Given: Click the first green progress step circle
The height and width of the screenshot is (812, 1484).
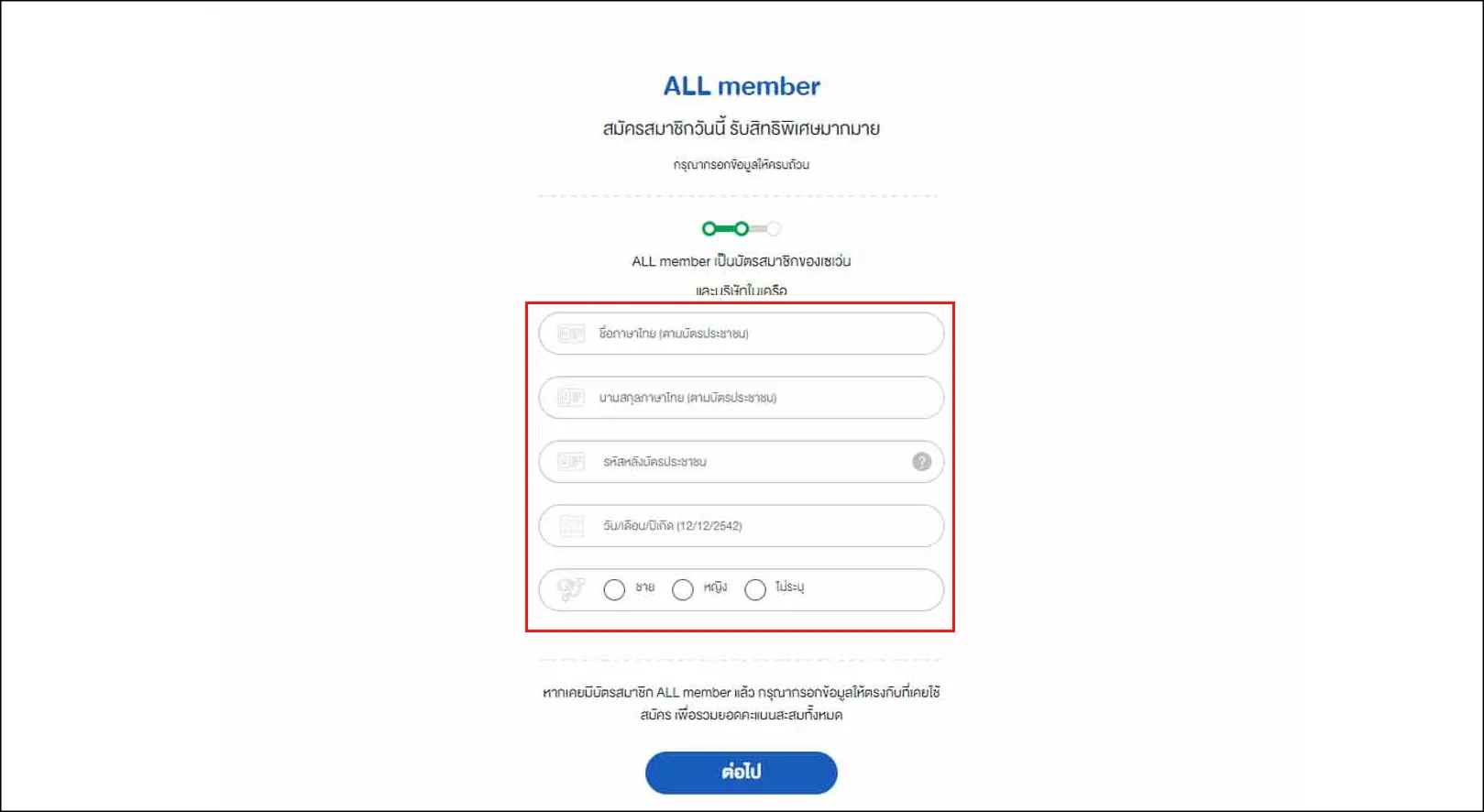Looking at the screenshot, I should tap(709, 228).
